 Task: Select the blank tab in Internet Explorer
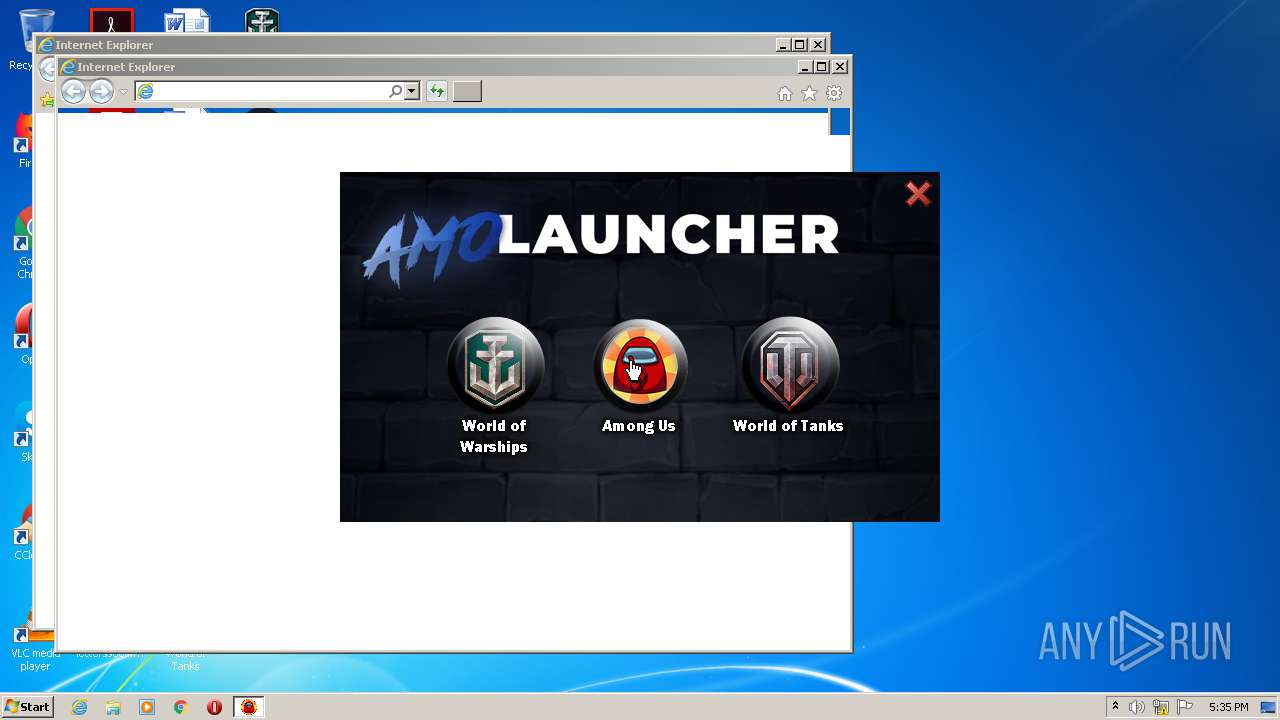click(x=467, y=91)
